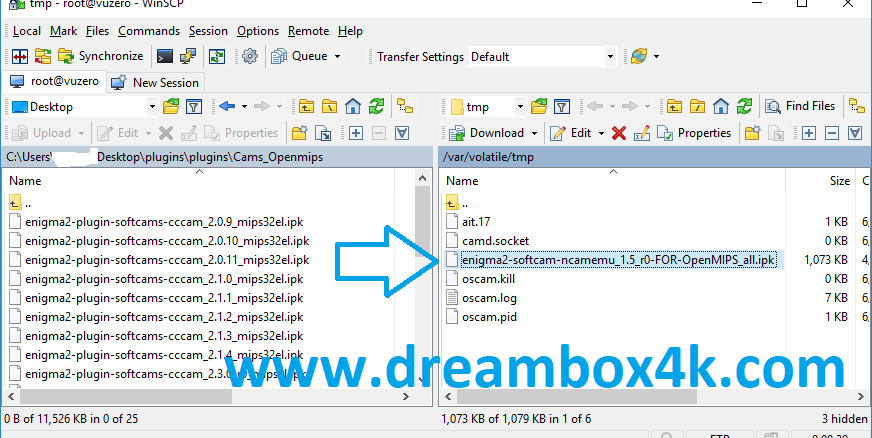This screenshot has width=872, height=438.
Task: Click the Queue toolbar button
Action: (x=301, y=57)
